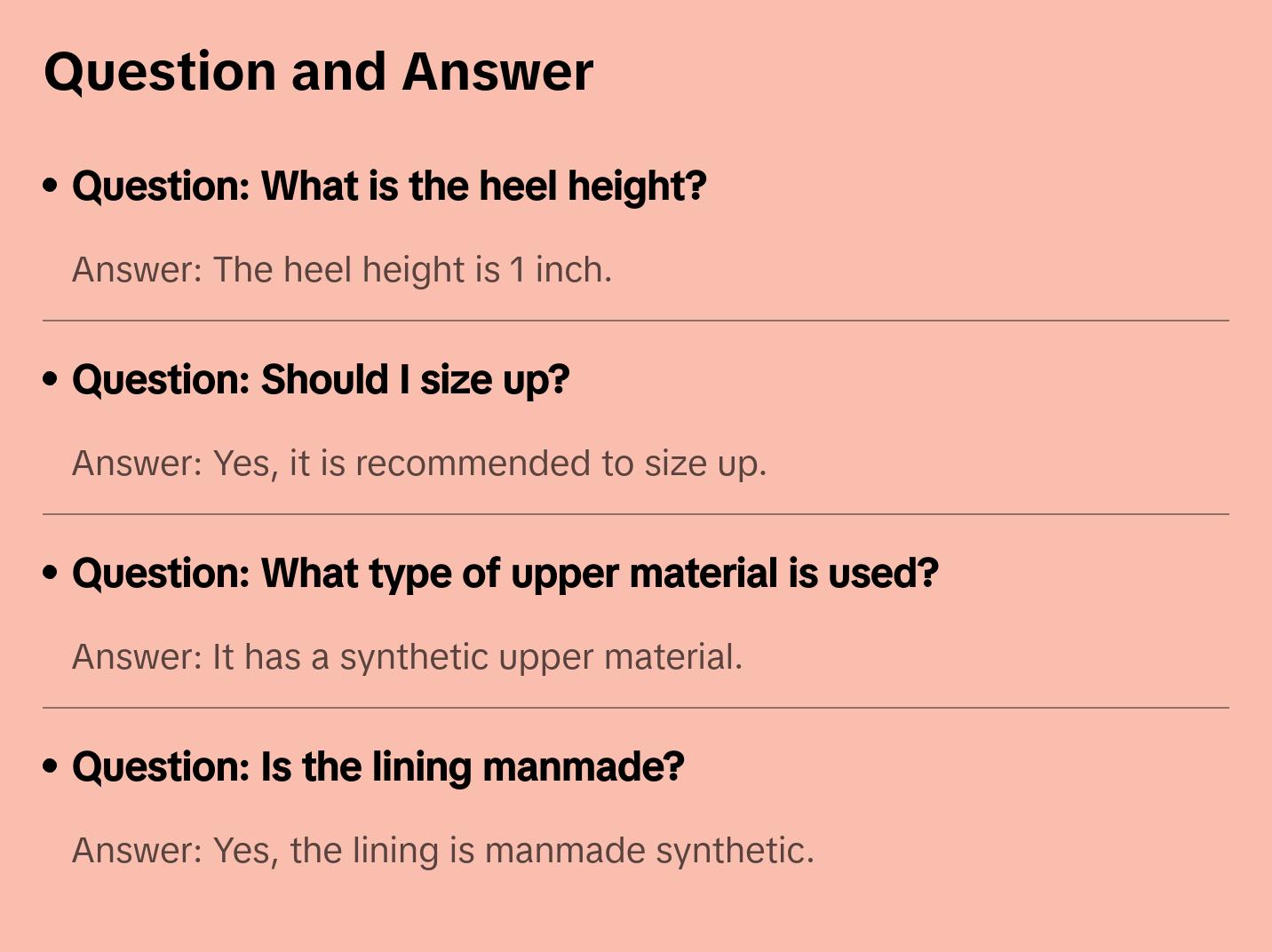1272x952 pixels.
Task: Click the bullet beside the lining manmade question
Action: coord(51,766)
